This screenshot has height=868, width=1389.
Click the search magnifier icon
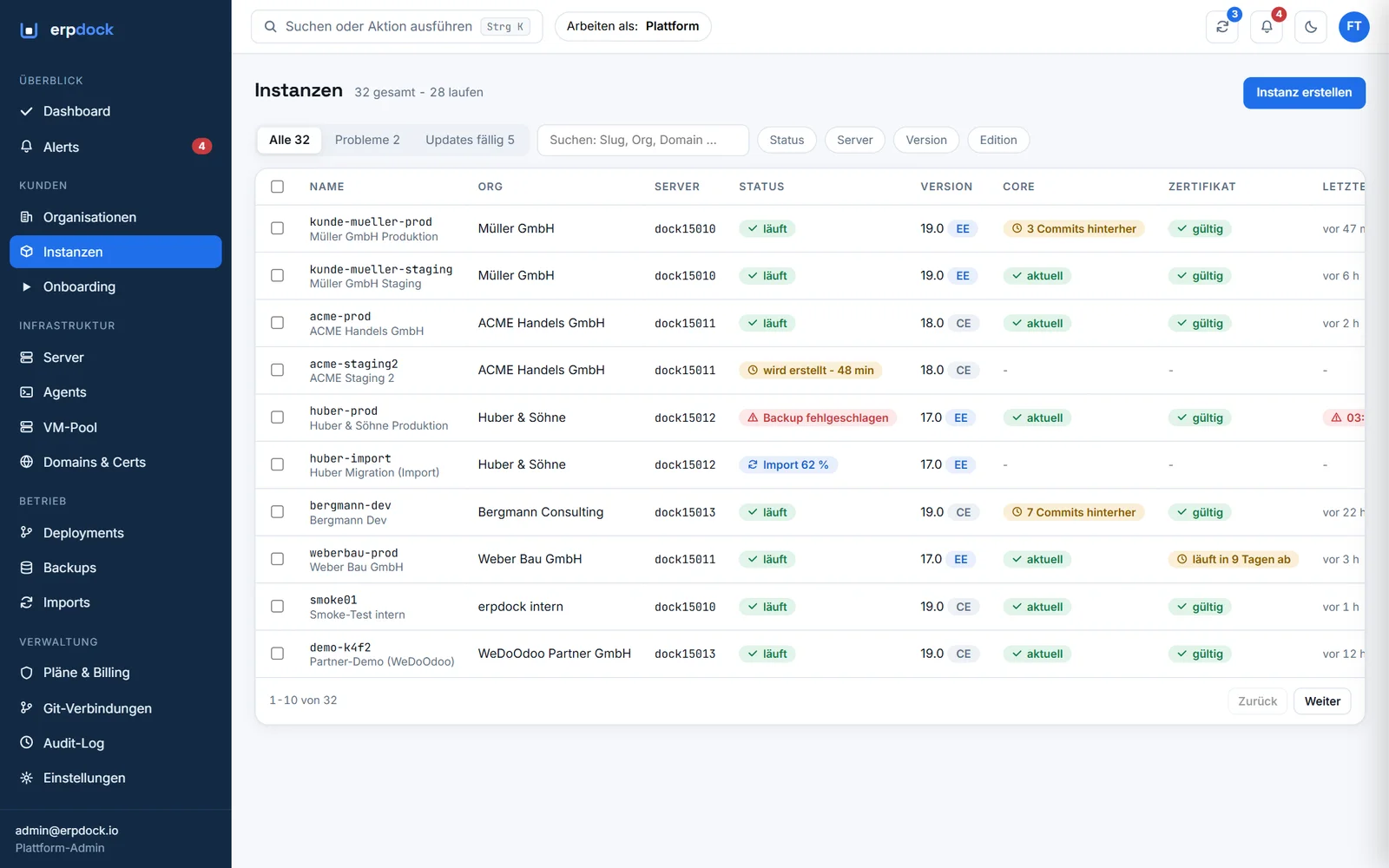[x=271, y=27]
